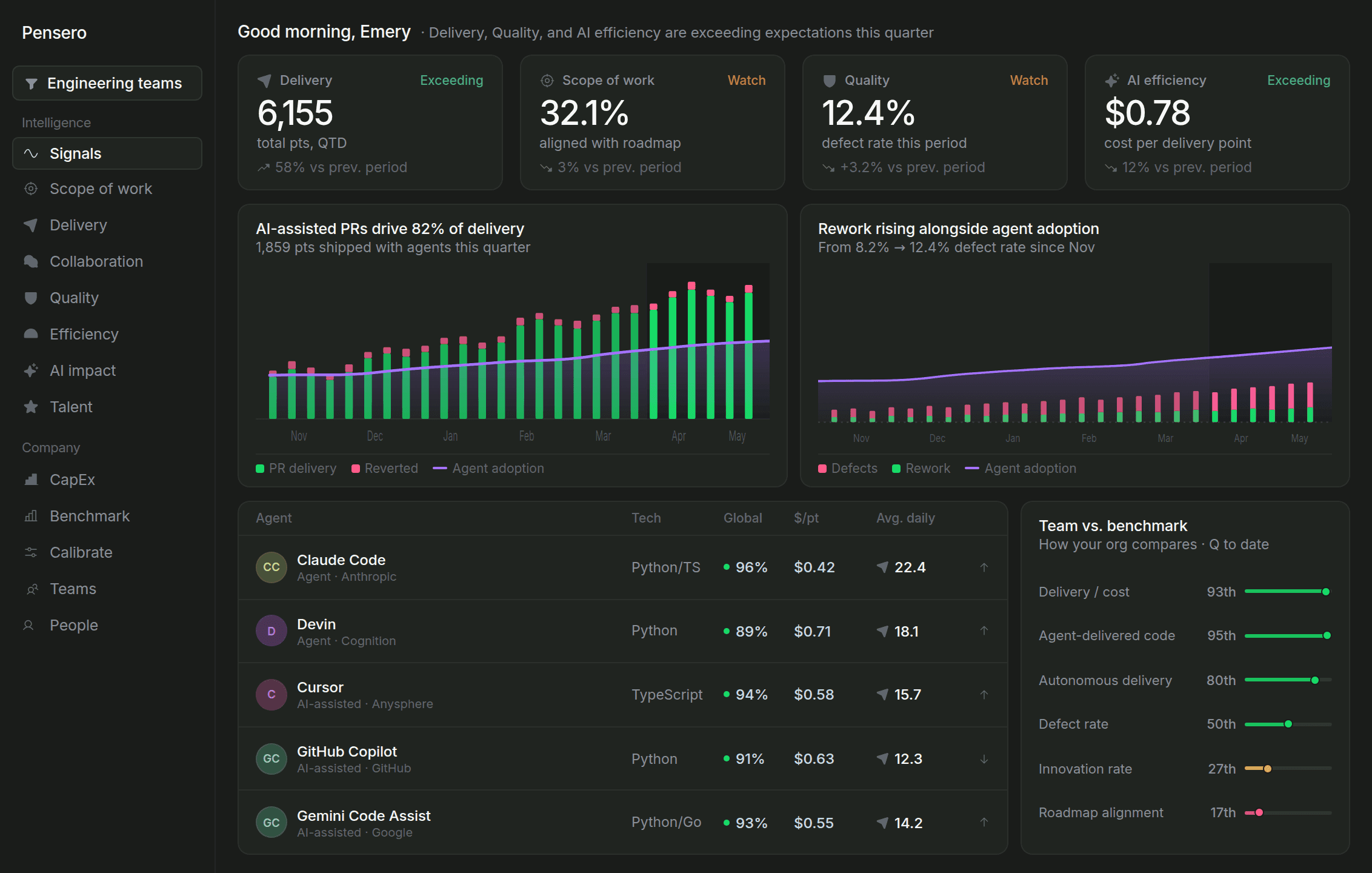
Task: Sort by the Agent column header
Action: (x=274, y=518)
